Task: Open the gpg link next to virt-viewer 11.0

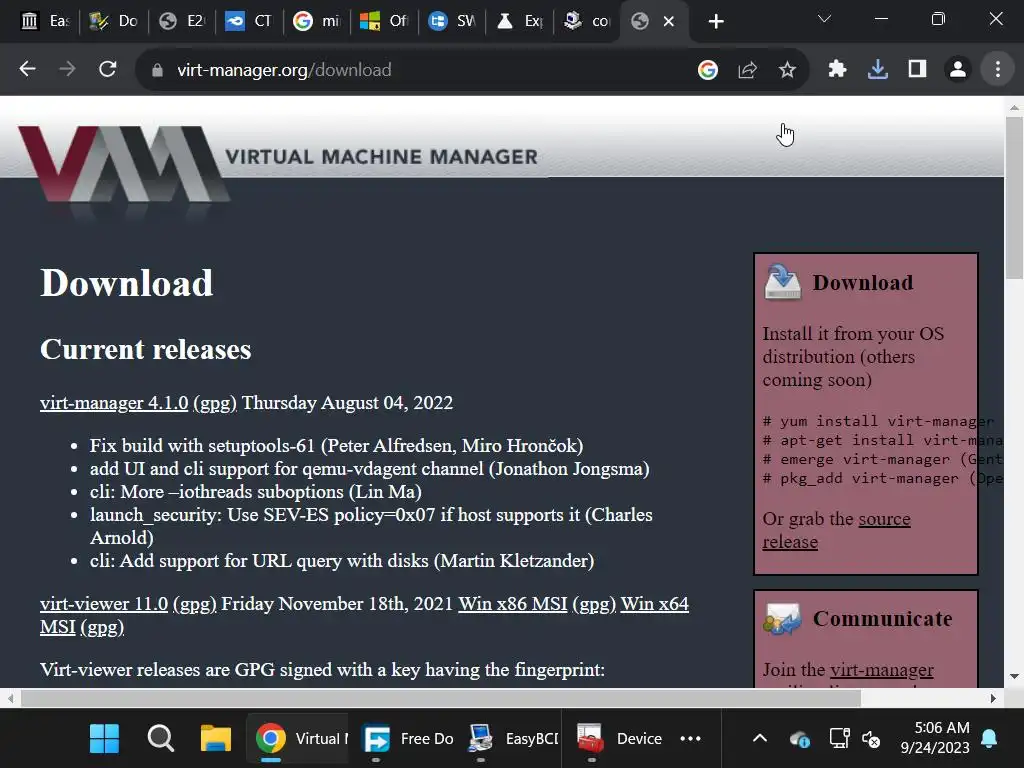Action: 195,603
